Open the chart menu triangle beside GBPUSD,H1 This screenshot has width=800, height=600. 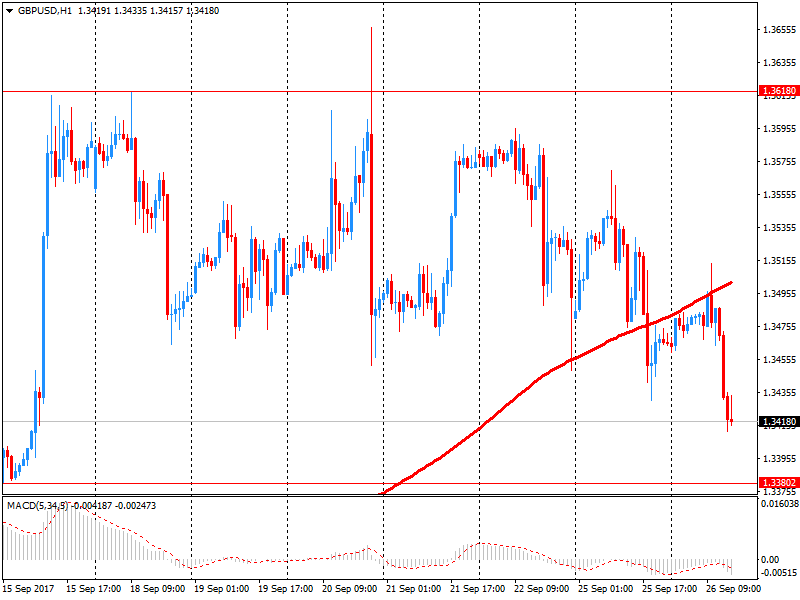click(x=9, y=11)
